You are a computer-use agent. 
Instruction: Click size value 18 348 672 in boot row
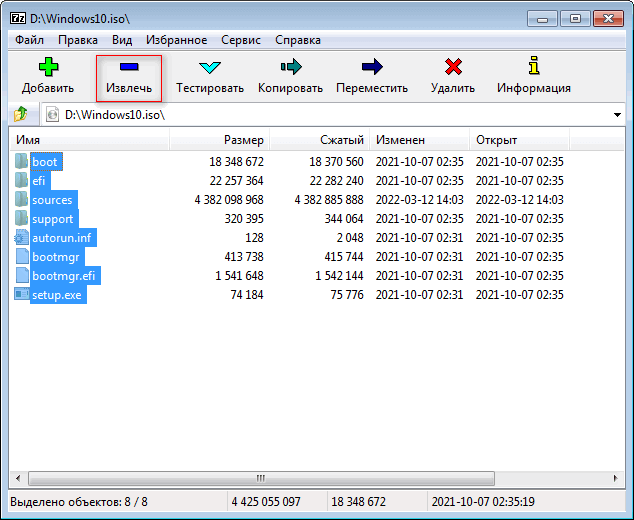pos(237,162)
